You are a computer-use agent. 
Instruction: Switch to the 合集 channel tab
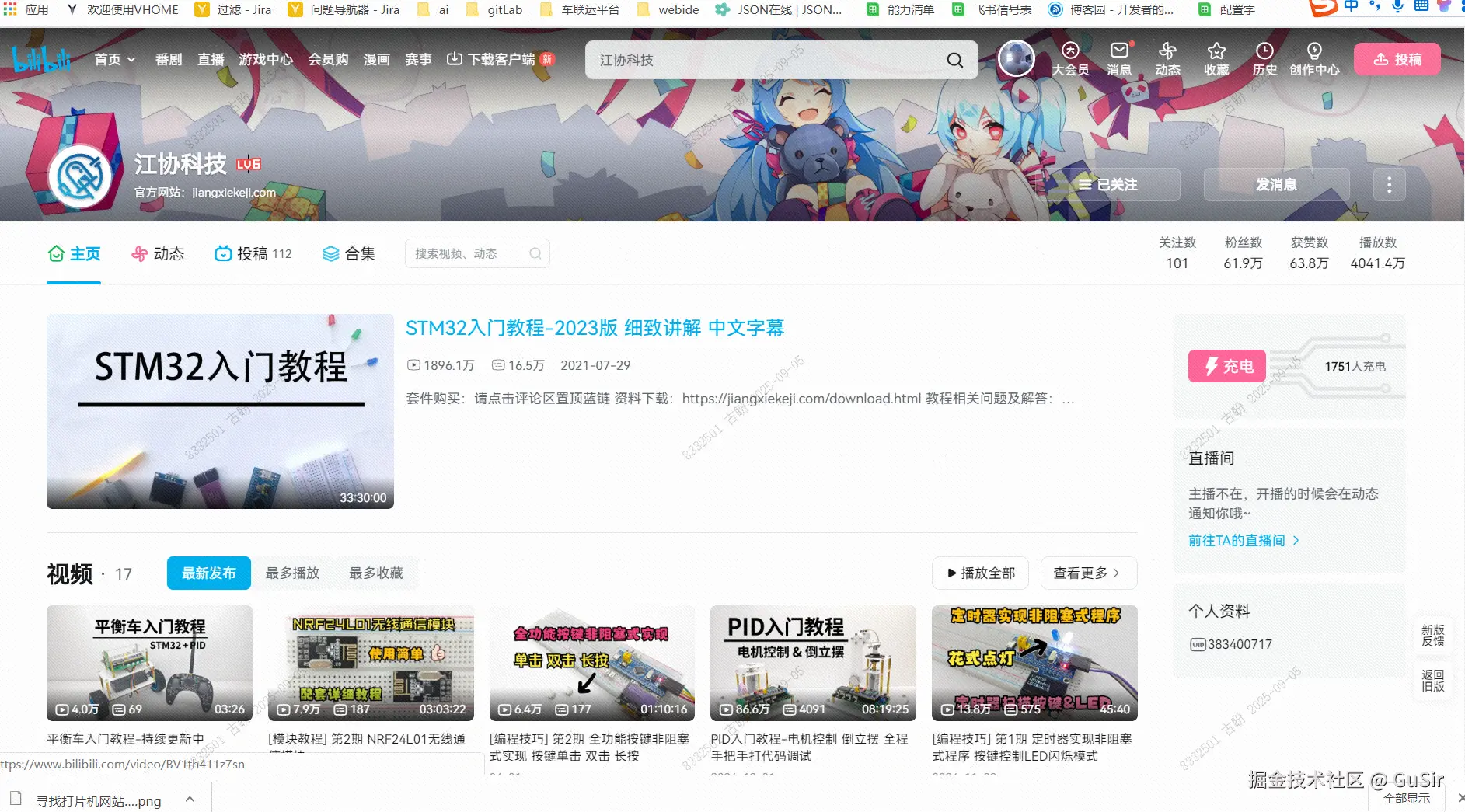tap(349, 254)
